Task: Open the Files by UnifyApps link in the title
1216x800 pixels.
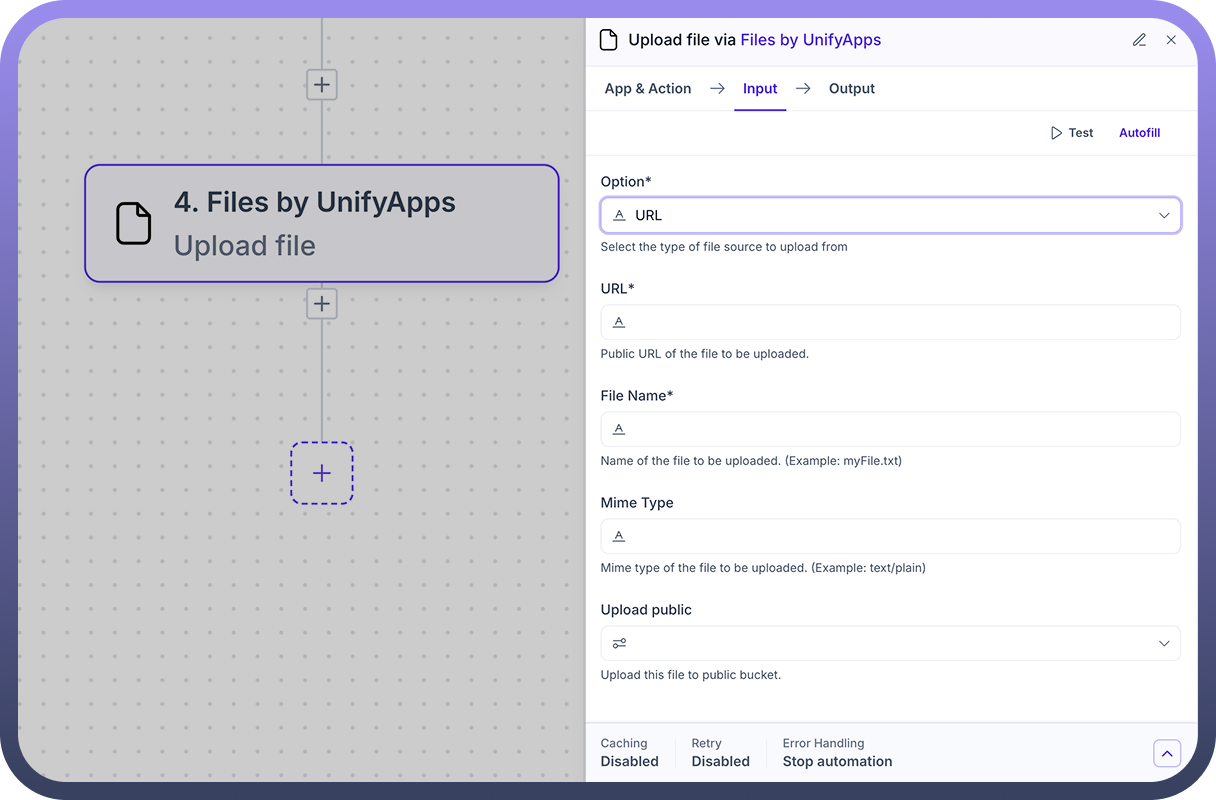Action: [811, 40]
